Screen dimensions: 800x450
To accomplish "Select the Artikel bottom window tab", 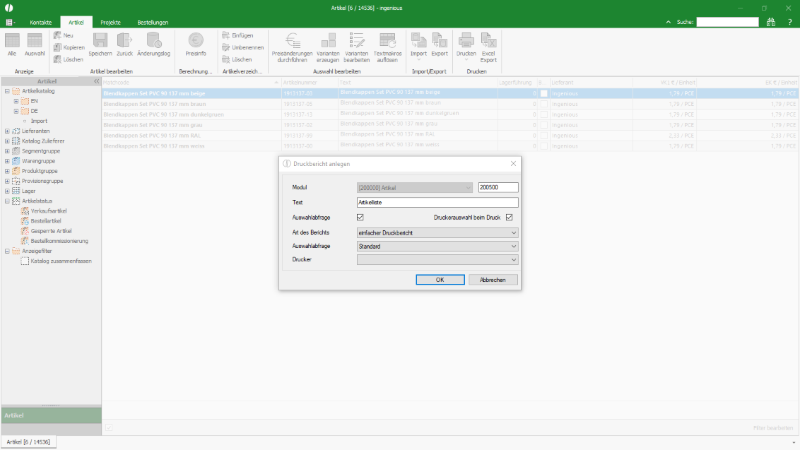I will (x=29, y=442).
